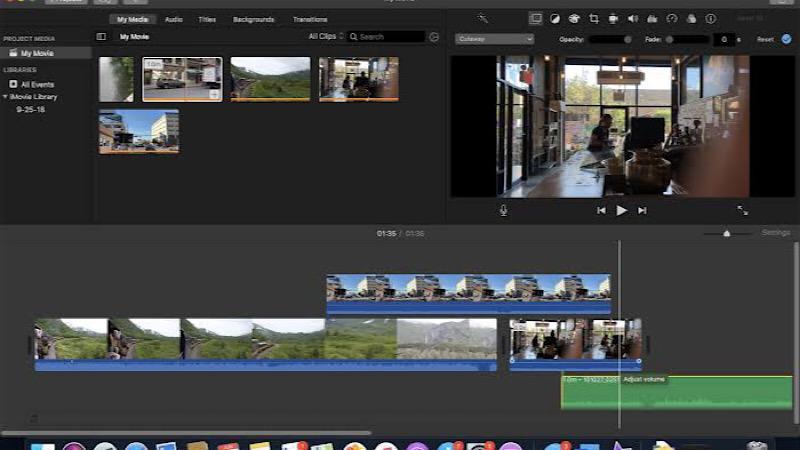Click the Fade duration value field
The image size is (800, 450).
(724, 39)
